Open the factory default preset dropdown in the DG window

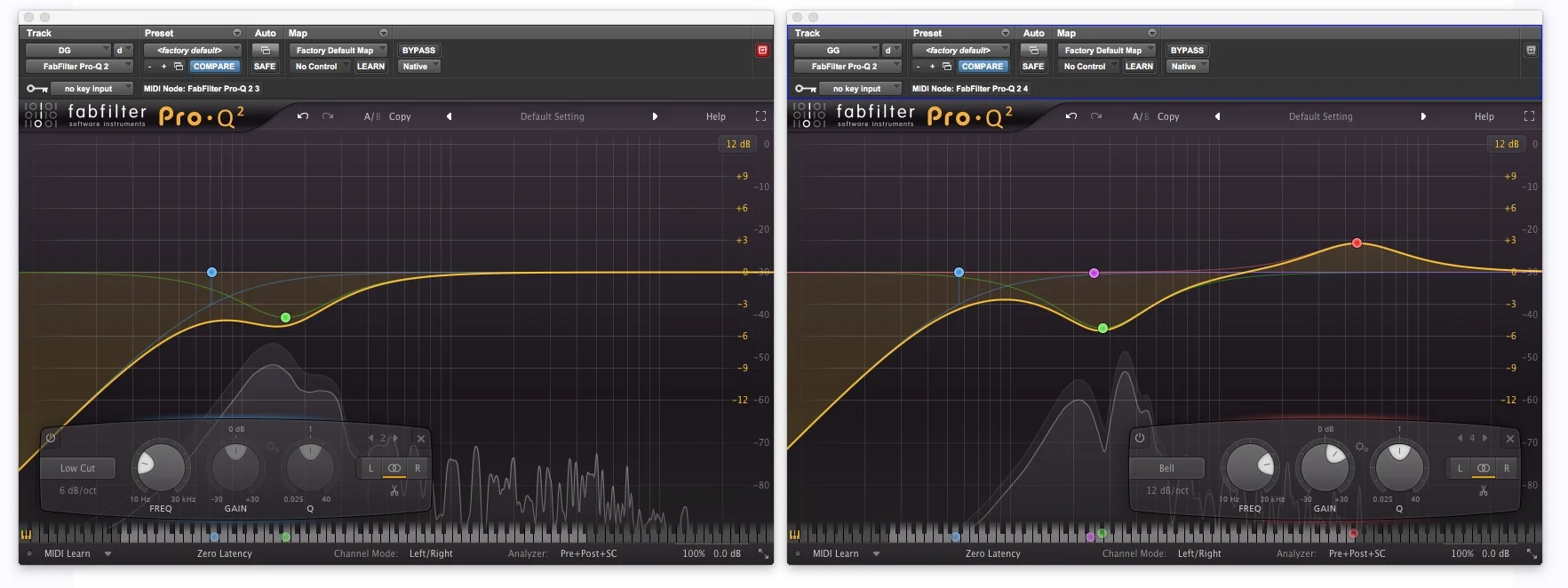pyautogui.click(x=193, y=51)
